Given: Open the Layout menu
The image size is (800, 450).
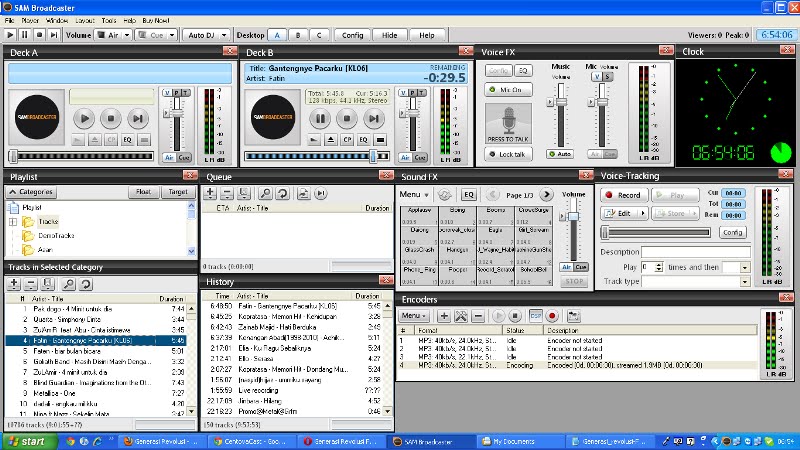Looking at the screenshot, I should (x=85, y=20).
